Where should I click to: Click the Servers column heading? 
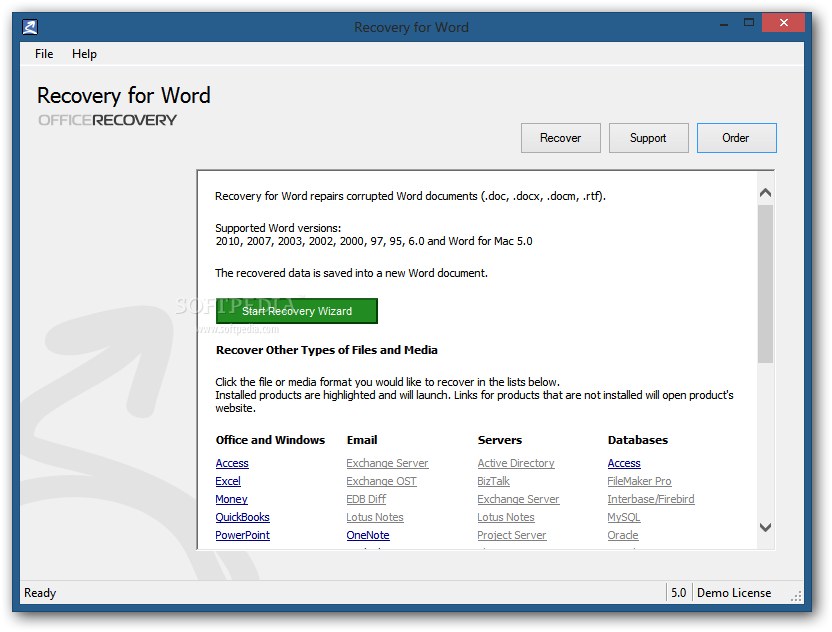[x=500, y=440]
